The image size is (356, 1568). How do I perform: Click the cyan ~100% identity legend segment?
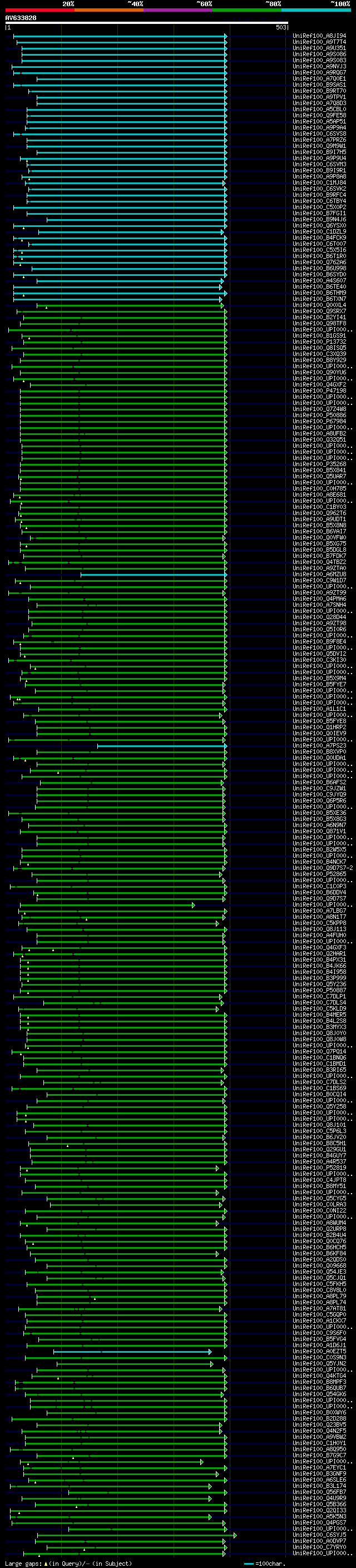[x=316, y=11]
